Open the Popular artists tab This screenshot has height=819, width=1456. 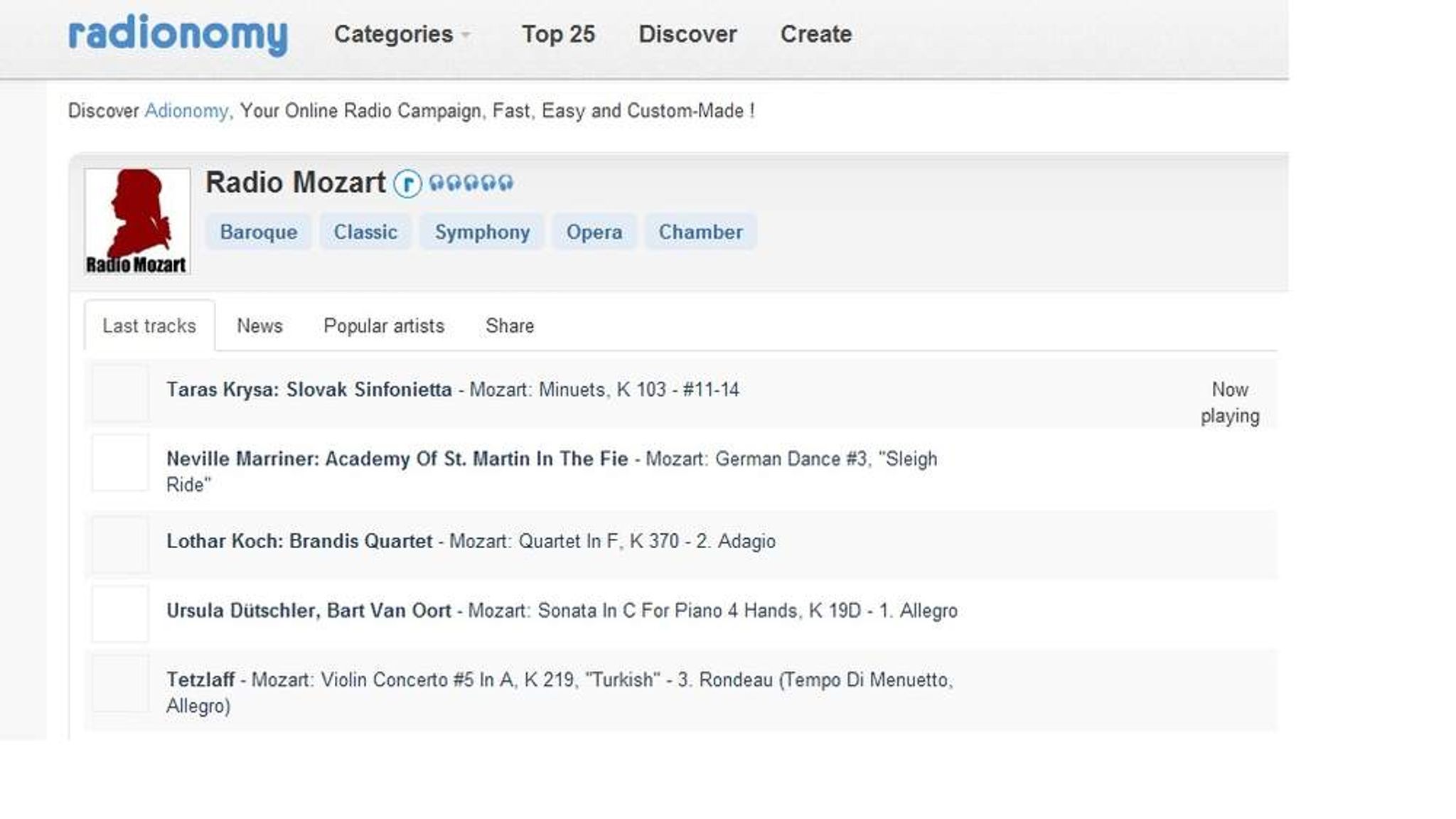click(383, 326)
